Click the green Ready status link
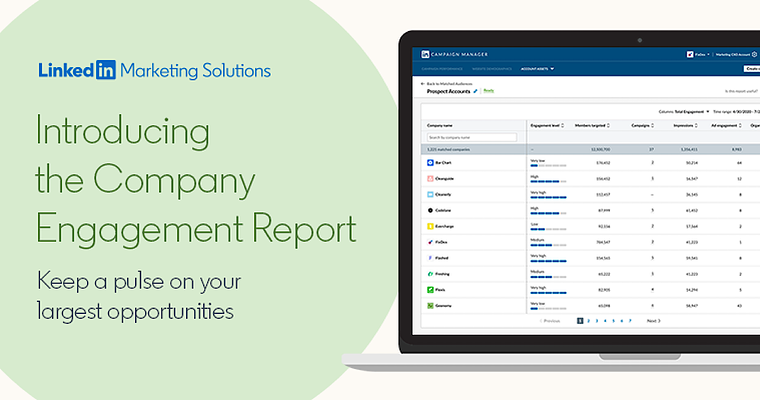760x400 pixels. point(489,91)
